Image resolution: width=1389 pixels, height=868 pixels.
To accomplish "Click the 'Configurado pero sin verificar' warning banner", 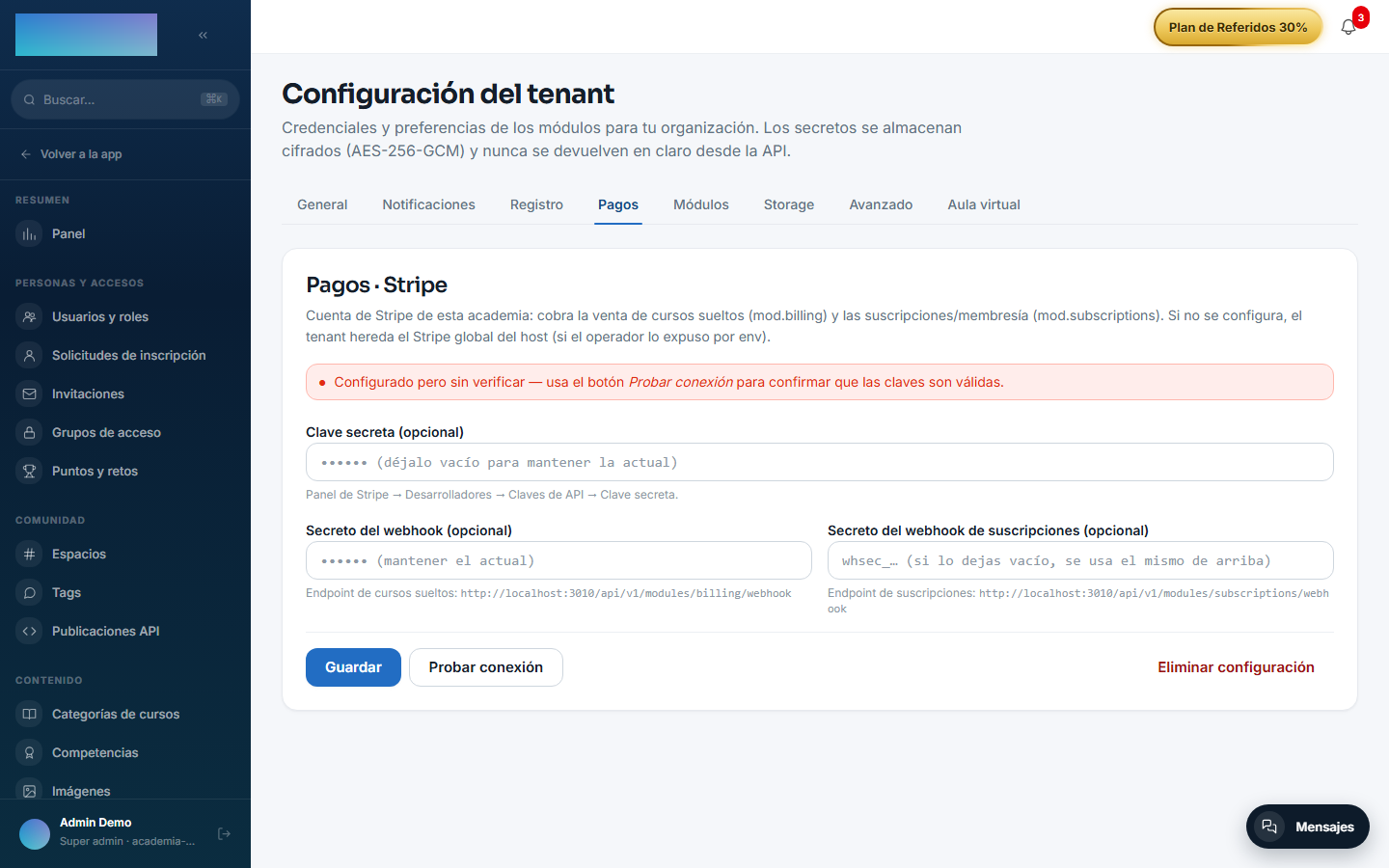I will 820,382.
